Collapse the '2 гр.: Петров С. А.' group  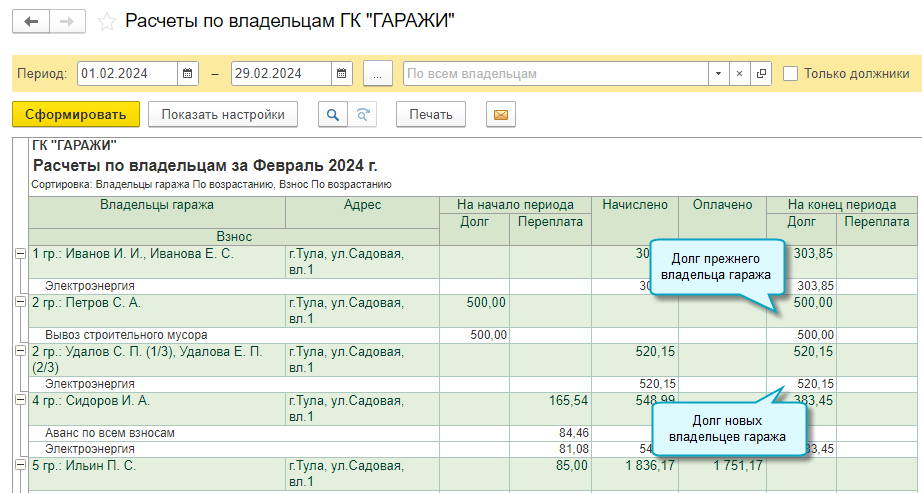20,302
